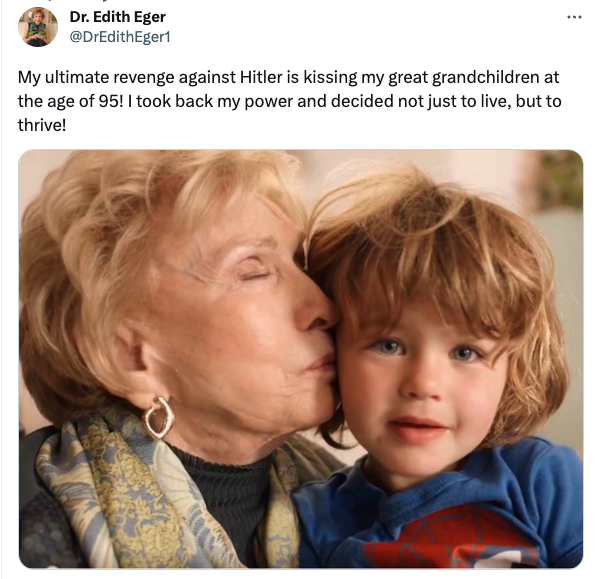Open the attached photo of woman and child

pos(301,359)
